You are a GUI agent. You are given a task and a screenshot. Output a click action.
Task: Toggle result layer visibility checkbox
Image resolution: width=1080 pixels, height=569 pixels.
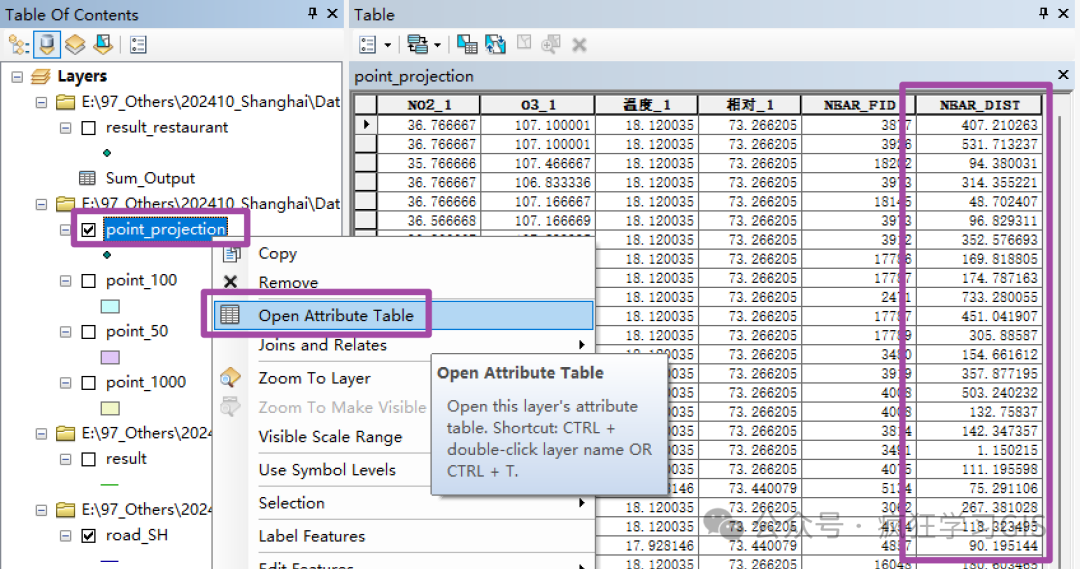pyautogui.click(x=88, y=459)
